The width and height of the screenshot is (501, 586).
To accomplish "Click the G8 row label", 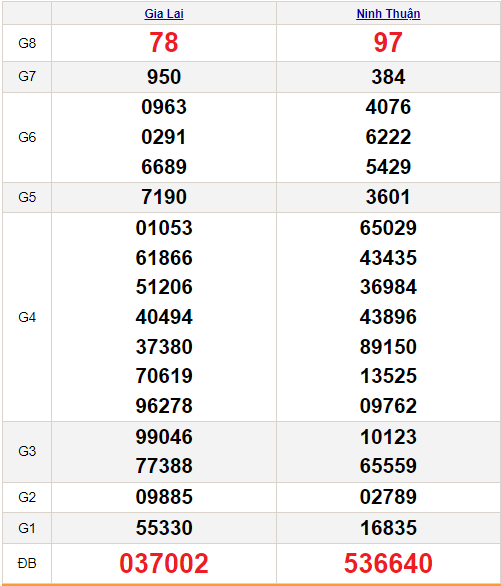I will point(27,43).
